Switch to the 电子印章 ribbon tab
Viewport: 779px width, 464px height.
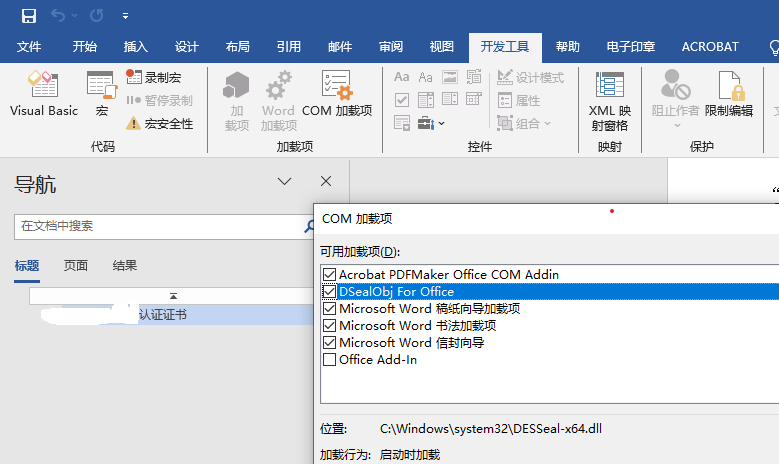(631, 47)
